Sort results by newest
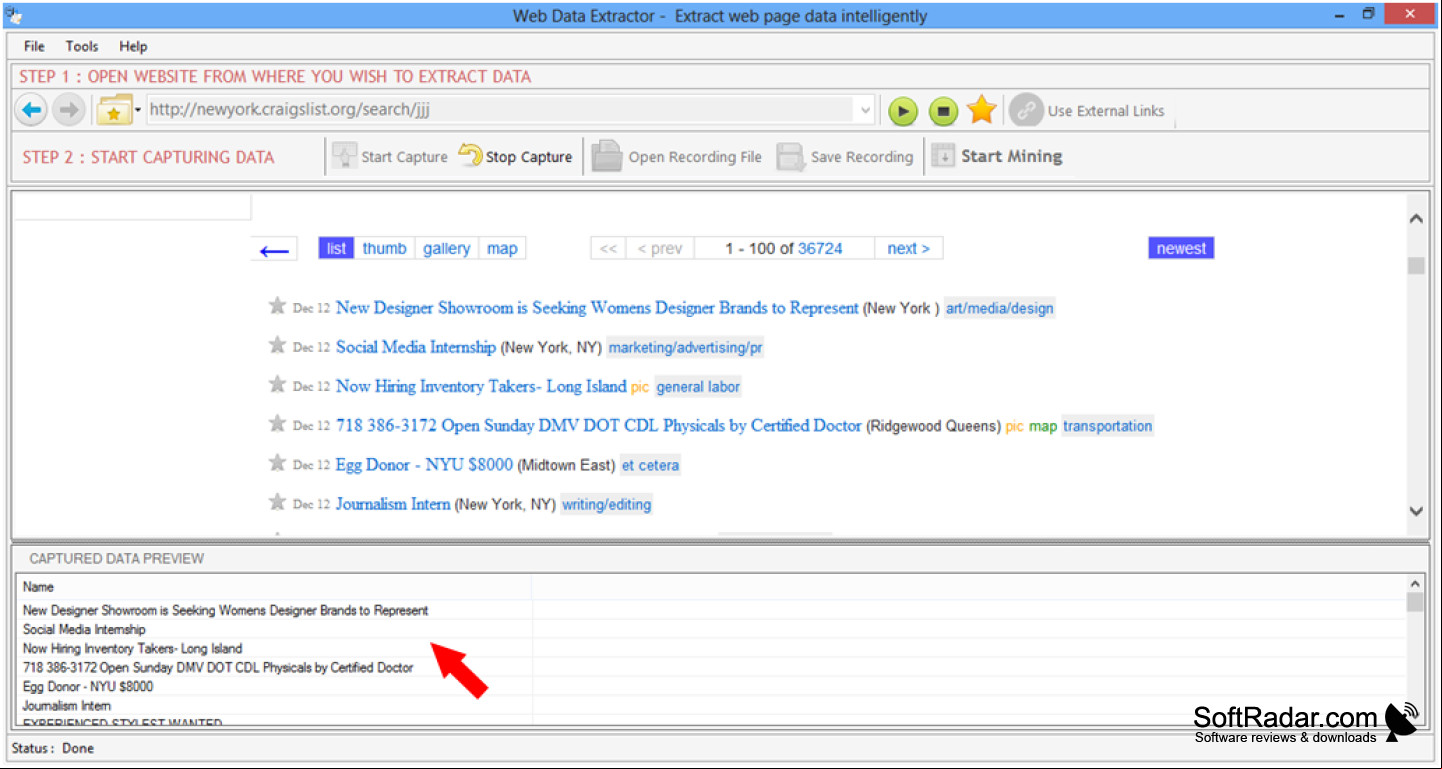1442x769 pixels. [1181, 248]
